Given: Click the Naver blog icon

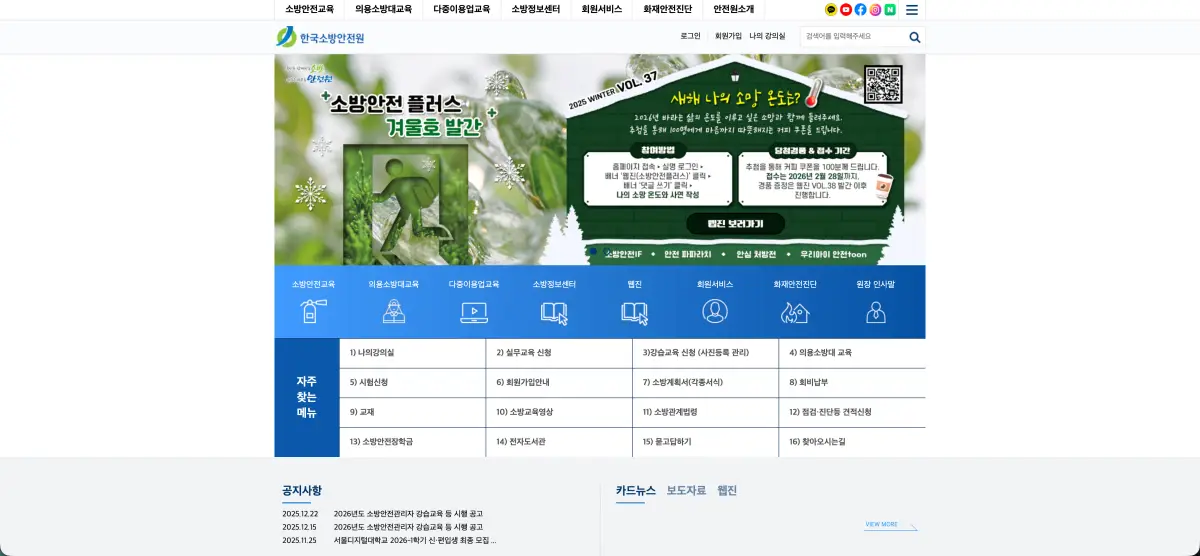Looking at the screenshot, I should (x=890, y=10).
